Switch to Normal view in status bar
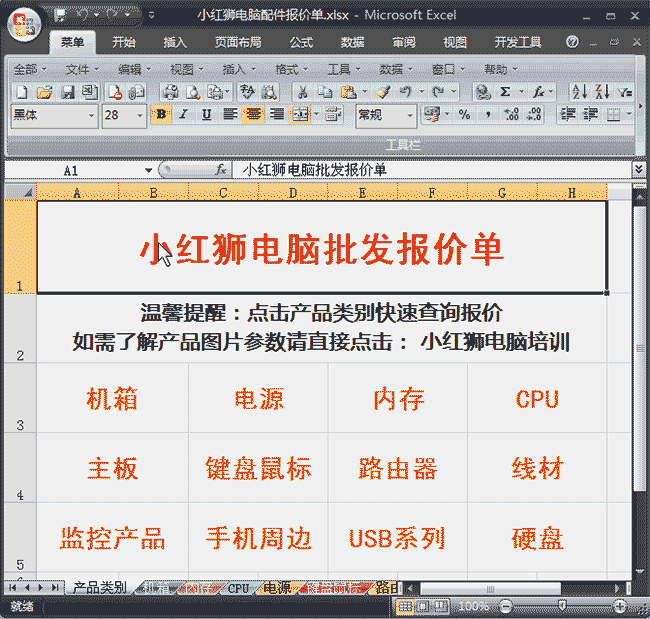The height and width of the screenshot is (619, 650). 405,607
